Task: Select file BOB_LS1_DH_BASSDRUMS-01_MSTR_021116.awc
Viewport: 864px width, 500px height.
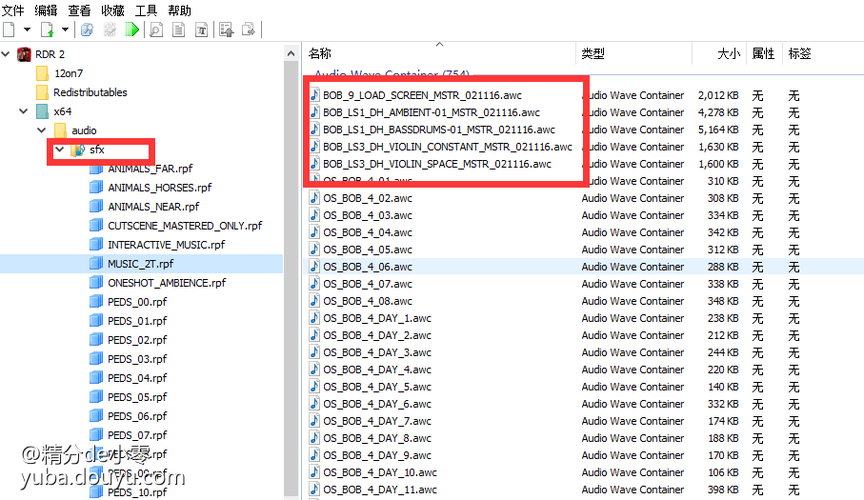Action: click(439, 130)
